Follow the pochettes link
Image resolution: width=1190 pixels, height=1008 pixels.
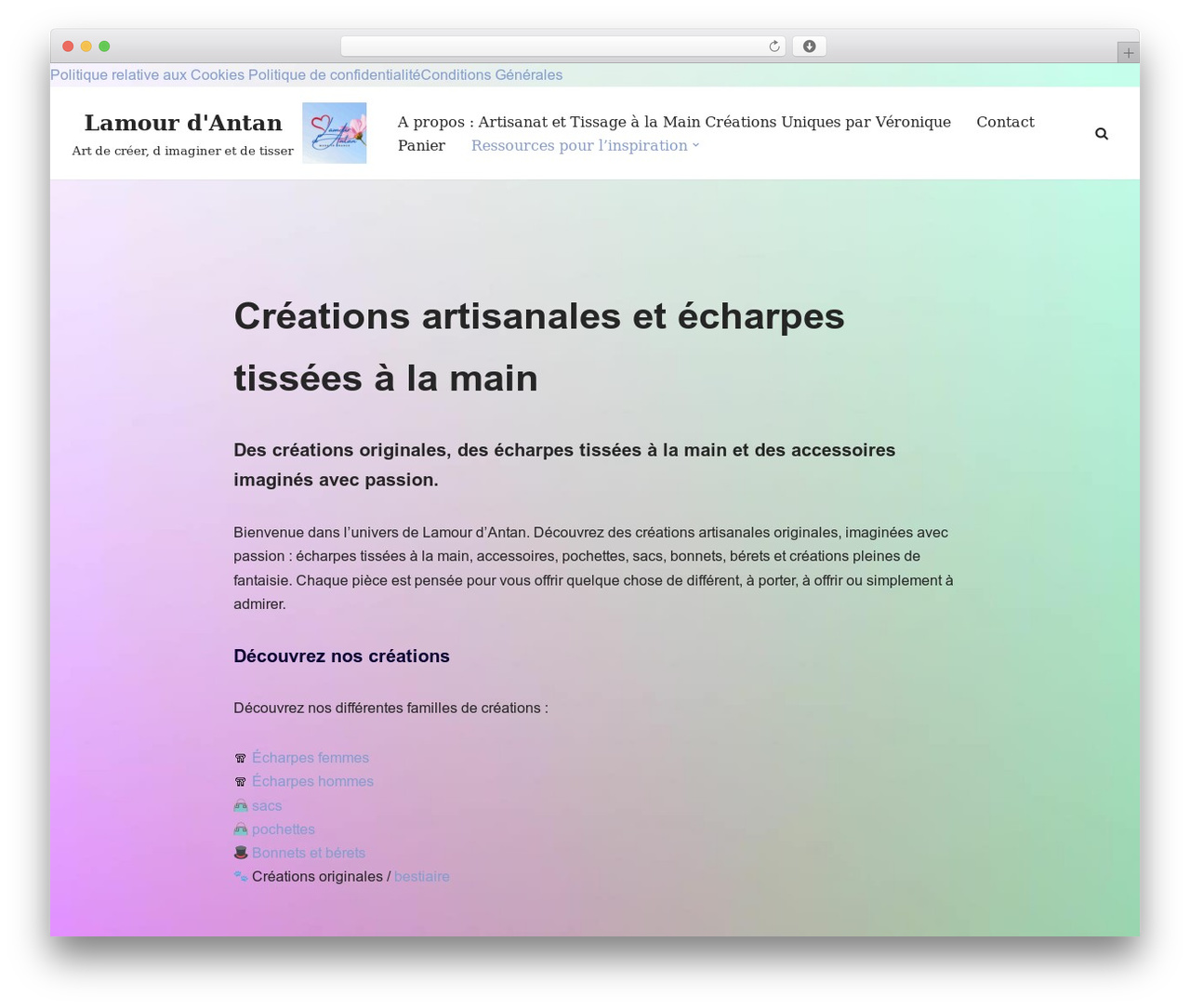click(x=284, y=829)
